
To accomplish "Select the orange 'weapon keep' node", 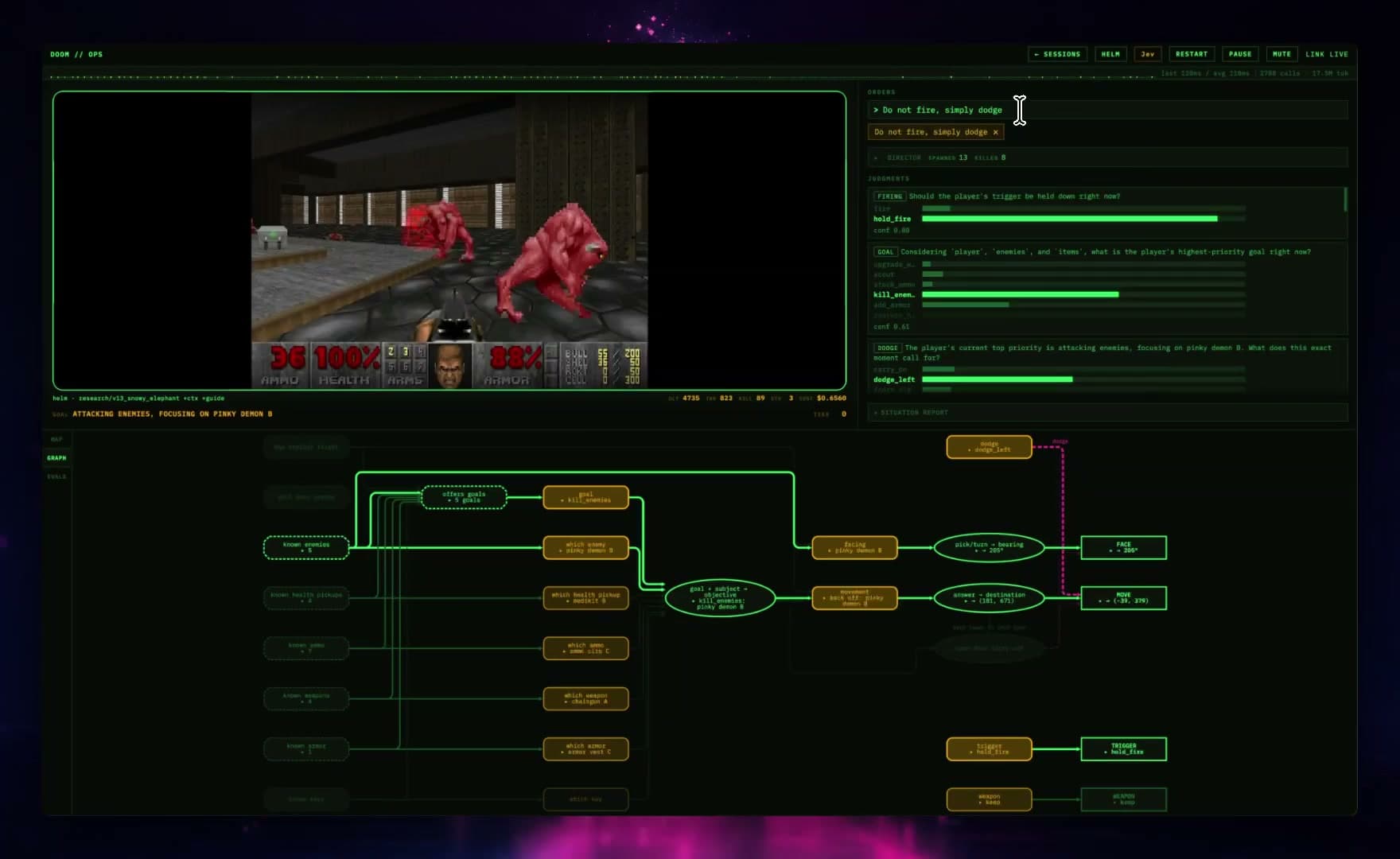I will tap(989, 799).
